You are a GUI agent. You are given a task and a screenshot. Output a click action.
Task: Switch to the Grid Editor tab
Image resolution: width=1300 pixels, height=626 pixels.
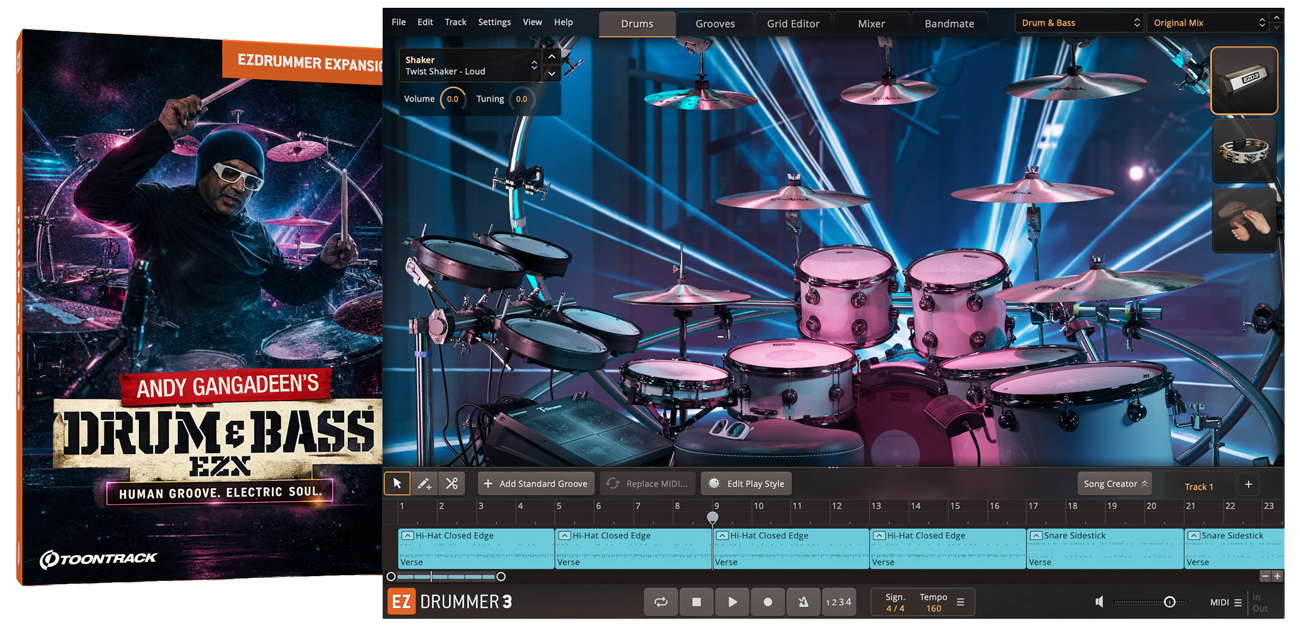793,23
